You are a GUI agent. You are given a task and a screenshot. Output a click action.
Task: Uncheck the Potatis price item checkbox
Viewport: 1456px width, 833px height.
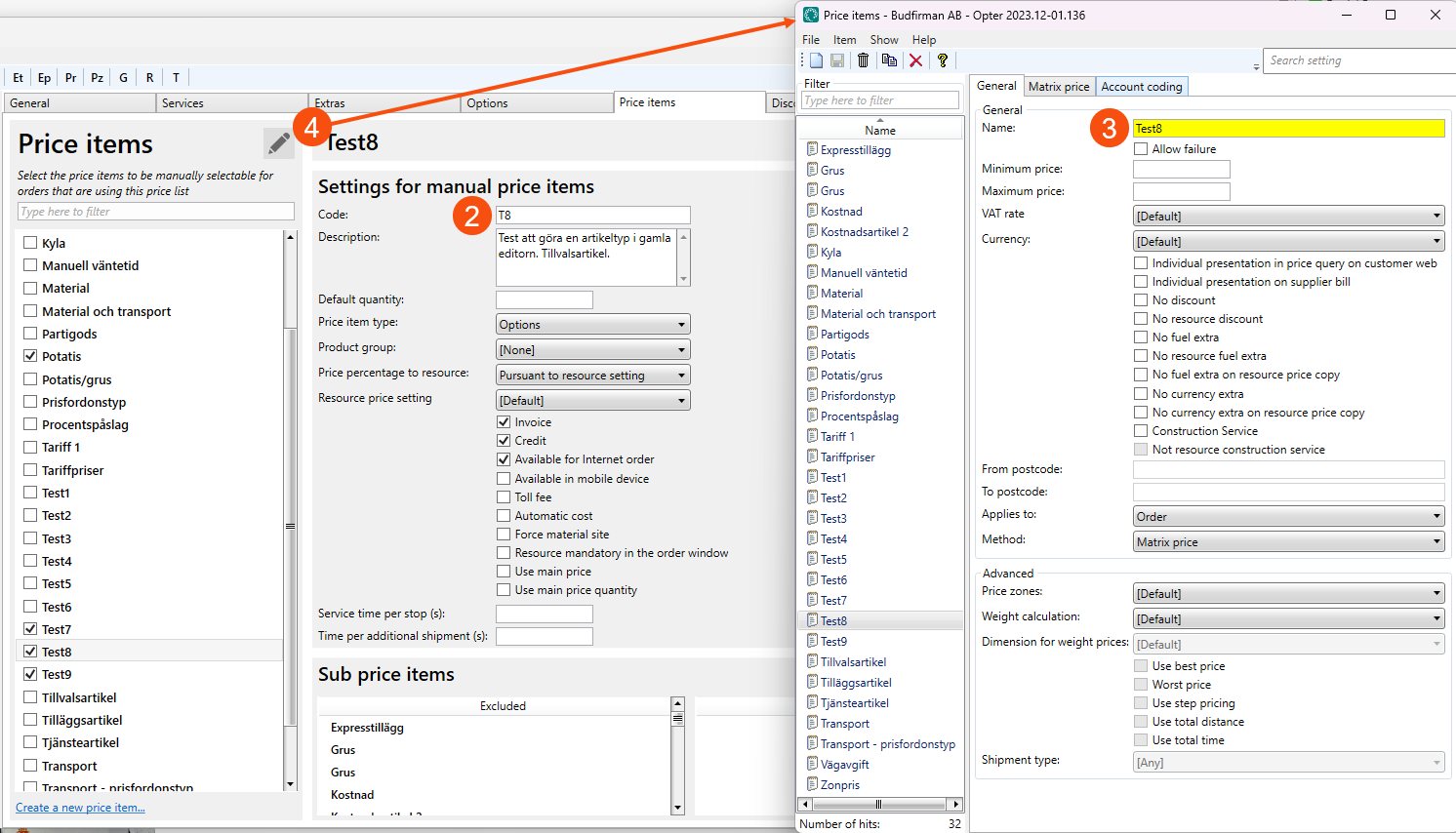[x=30, y=356]
